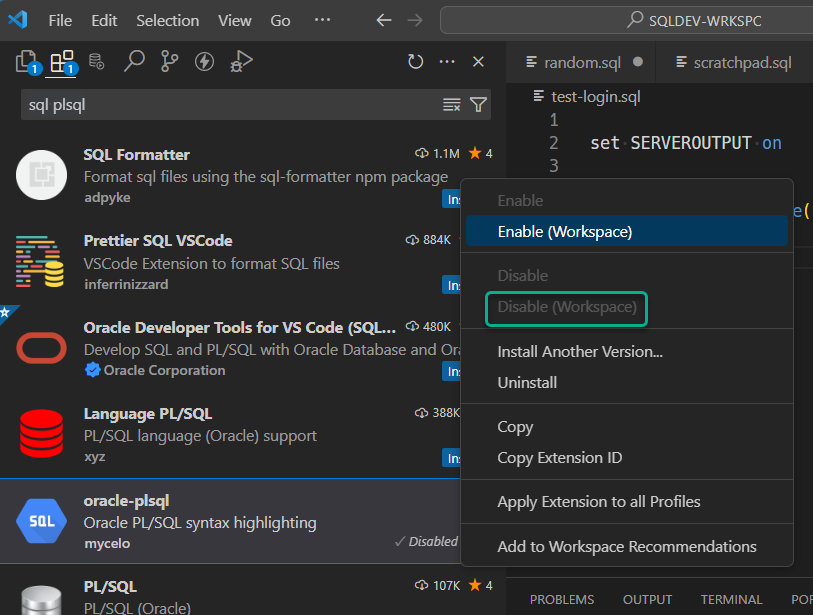Choose Add to Workspace Recommendations
813x615 pixels.
(x=627, y=547)
